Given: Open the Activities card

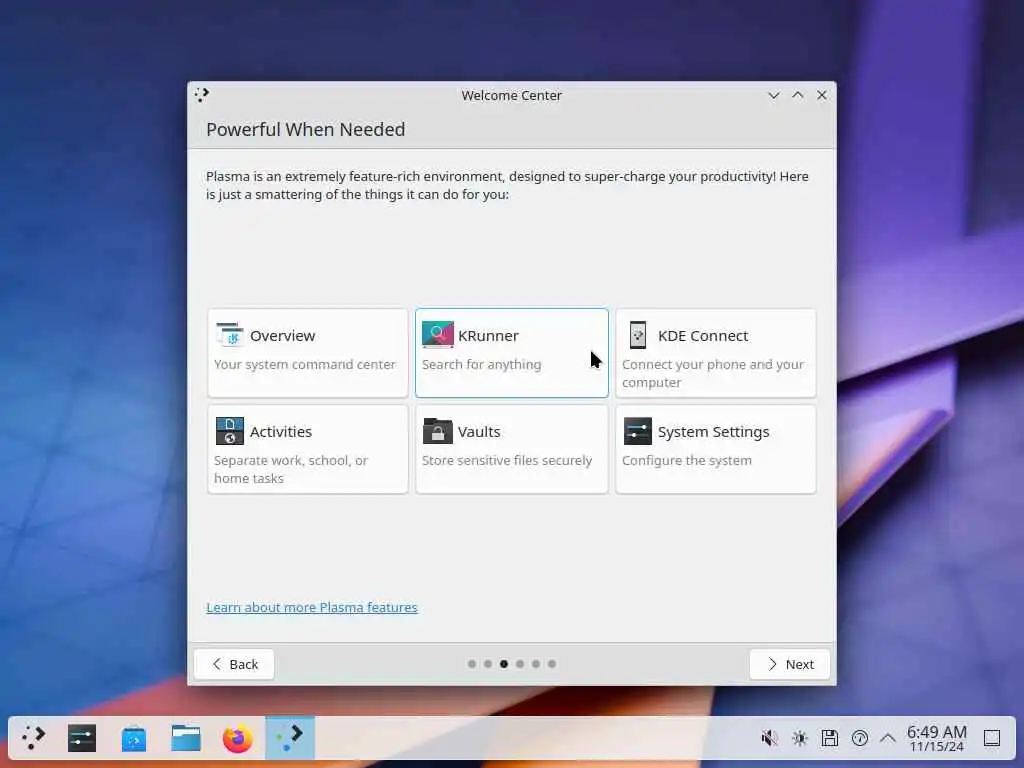Looking at the screenshot, I should click(308, 449).
